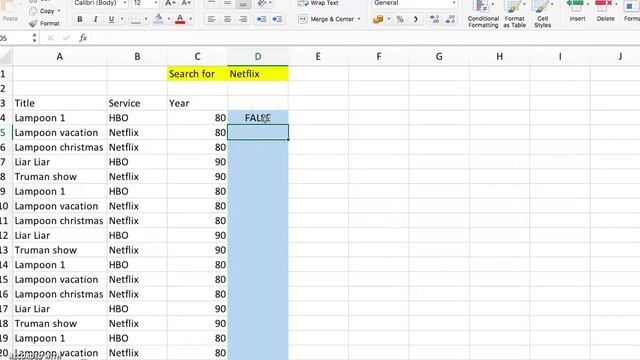Open Conditional Formatting menu

(x=483, y=14)
